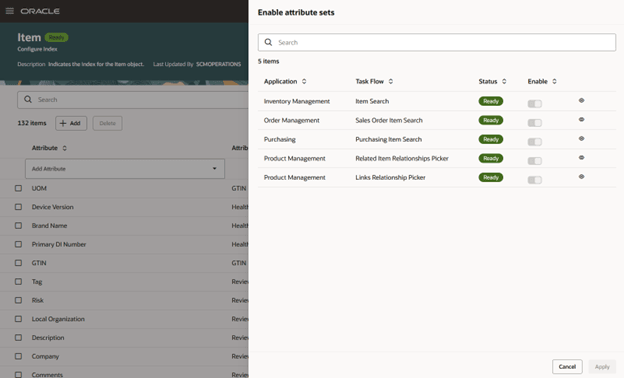View details eye icon for Purchasing row
This screenshot has height=378, width=624.
click(581, 139)
